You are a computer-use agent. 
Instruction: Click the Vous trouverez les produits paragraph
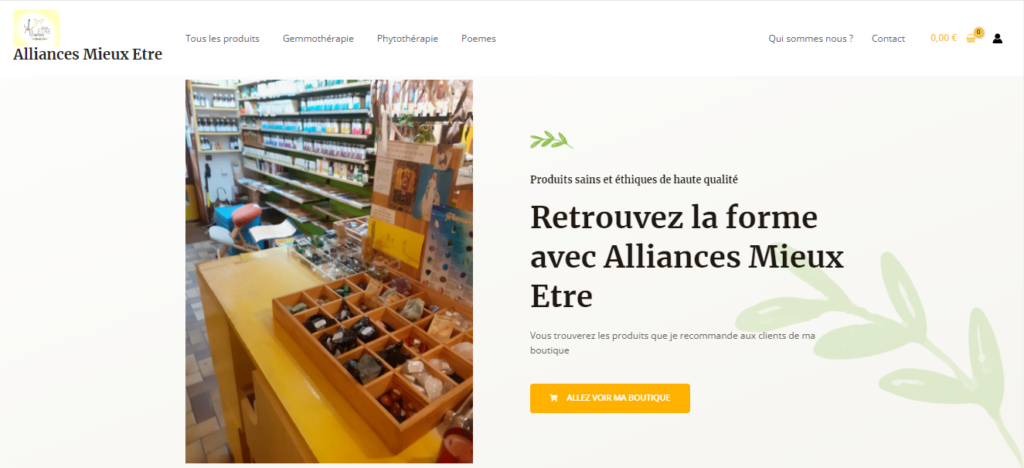pyautogui.click(x=672, y=343)
